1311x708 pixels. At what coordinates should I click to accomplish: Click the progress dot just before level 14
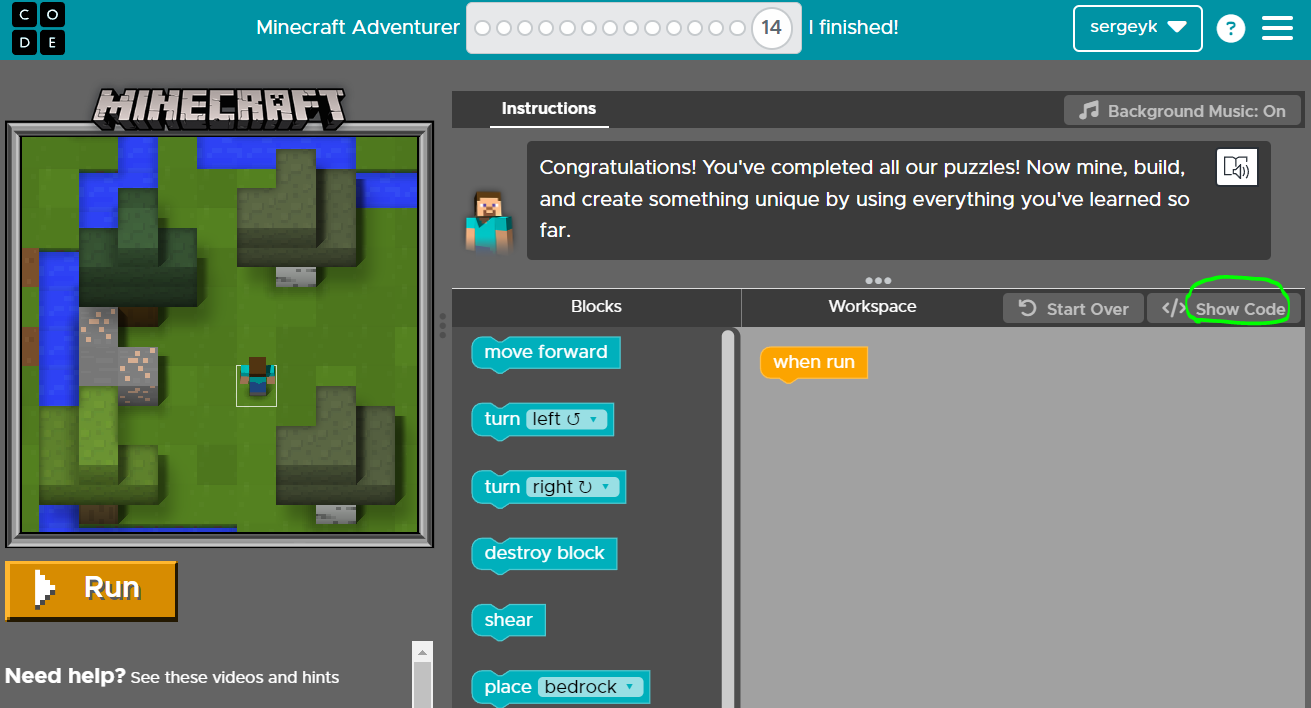(x=738, y=28)
